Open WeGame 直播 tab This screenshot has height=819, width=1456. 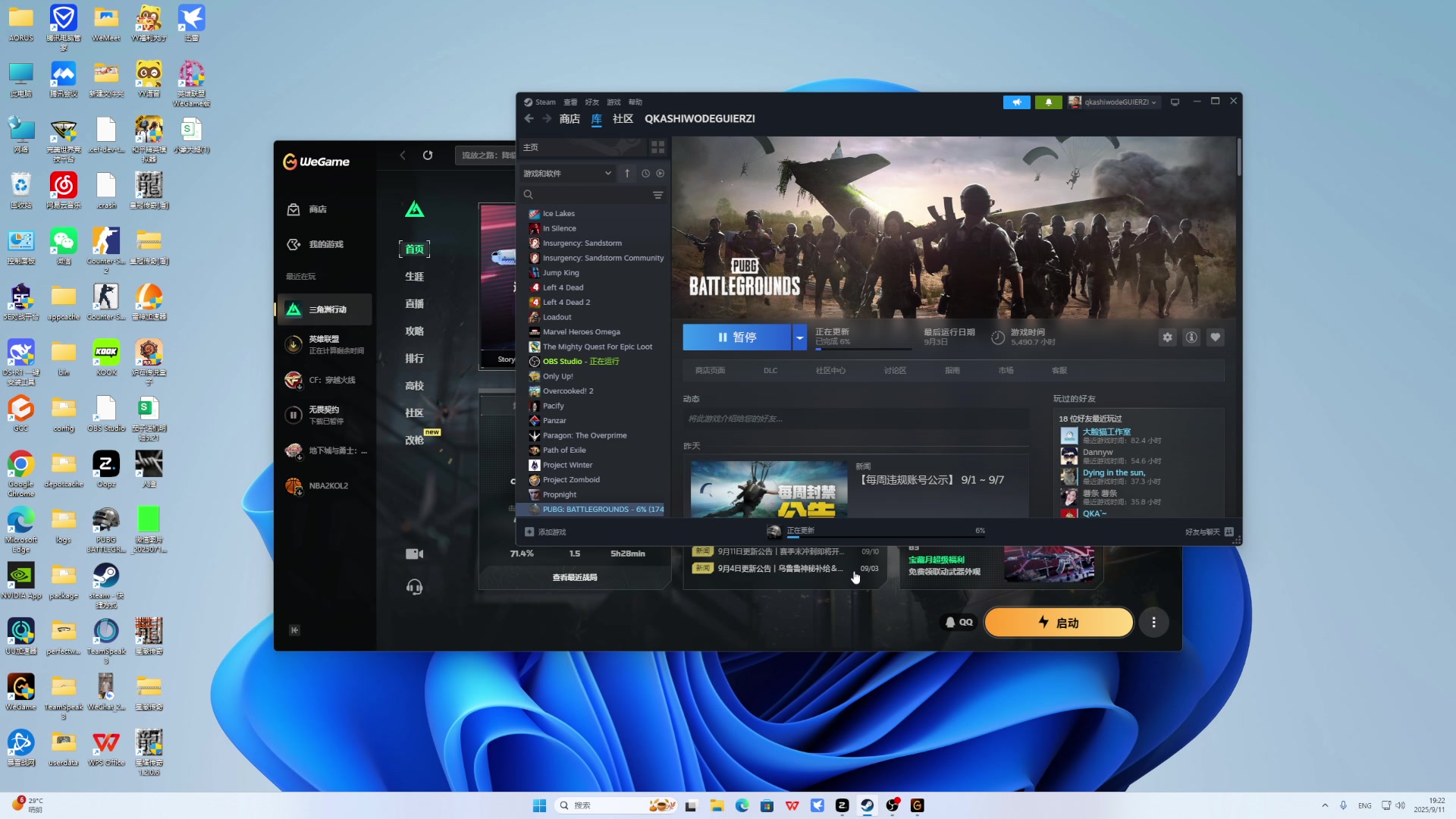tap(414, 304)
